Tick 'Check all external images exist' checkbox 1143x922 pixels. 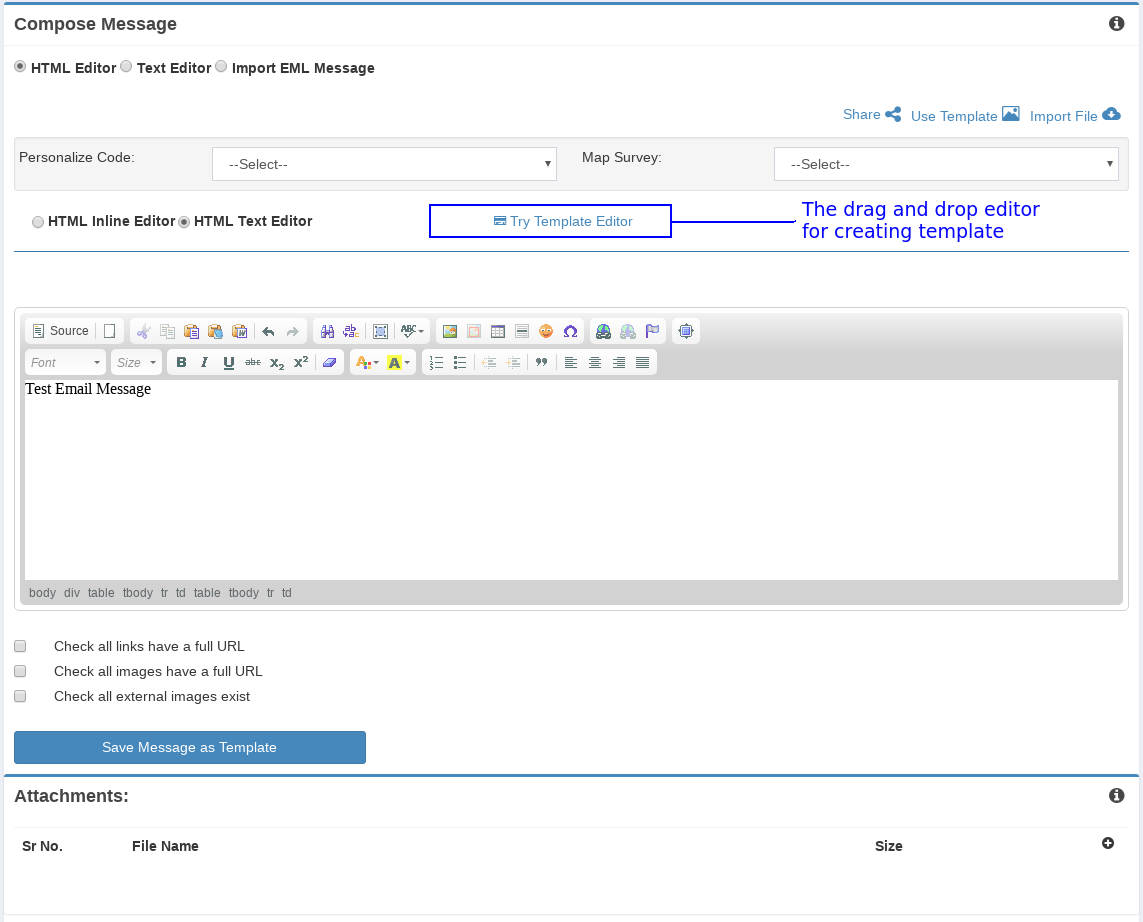(x=20, y=696)
